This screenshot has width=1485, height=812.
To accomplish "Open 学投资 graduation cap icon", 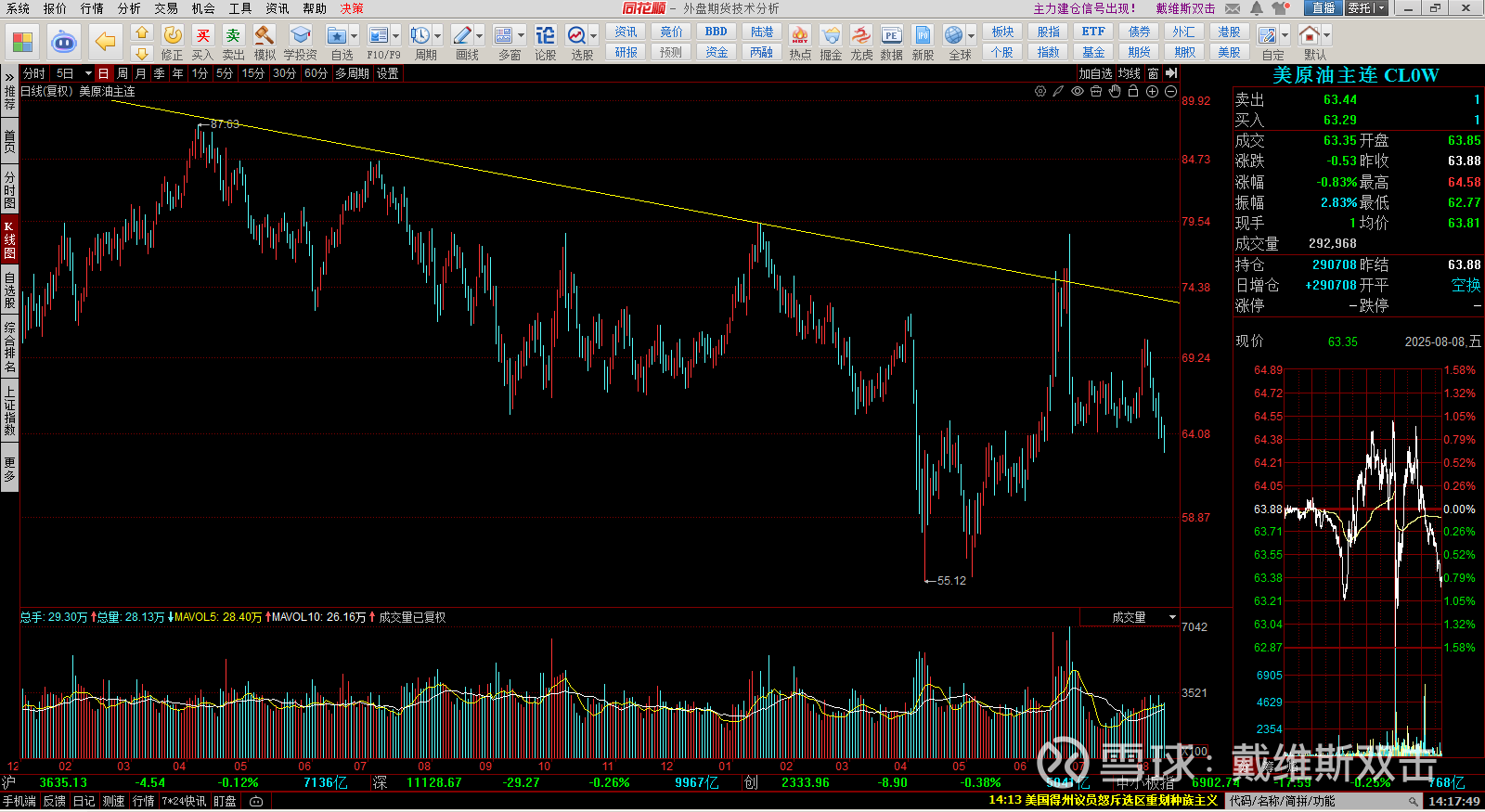I will [x=300, y=42].
